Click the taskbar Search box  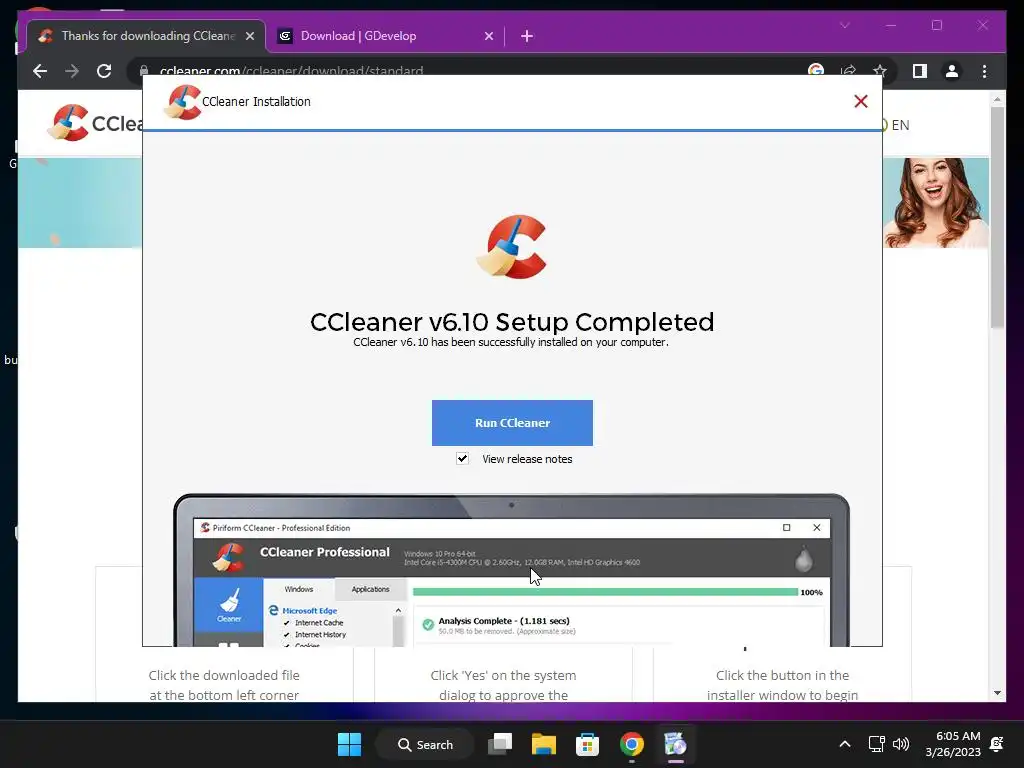click(425, 744)
